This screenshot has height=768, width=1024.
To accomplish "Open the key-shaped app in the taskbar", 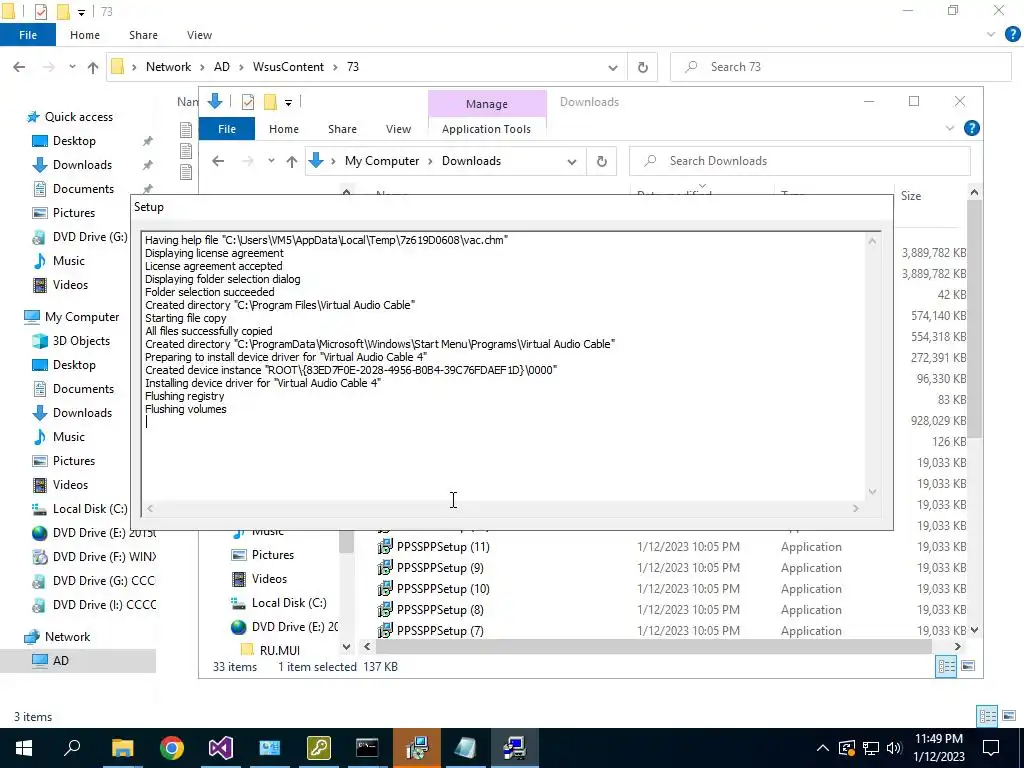I will (x=319, y=748).
